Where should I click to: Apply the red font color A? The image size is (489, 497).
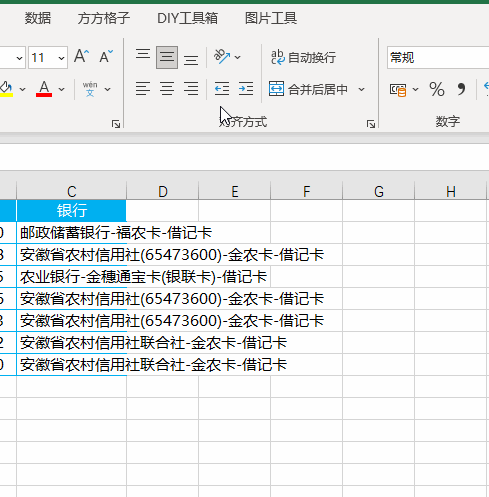[44, 89]
